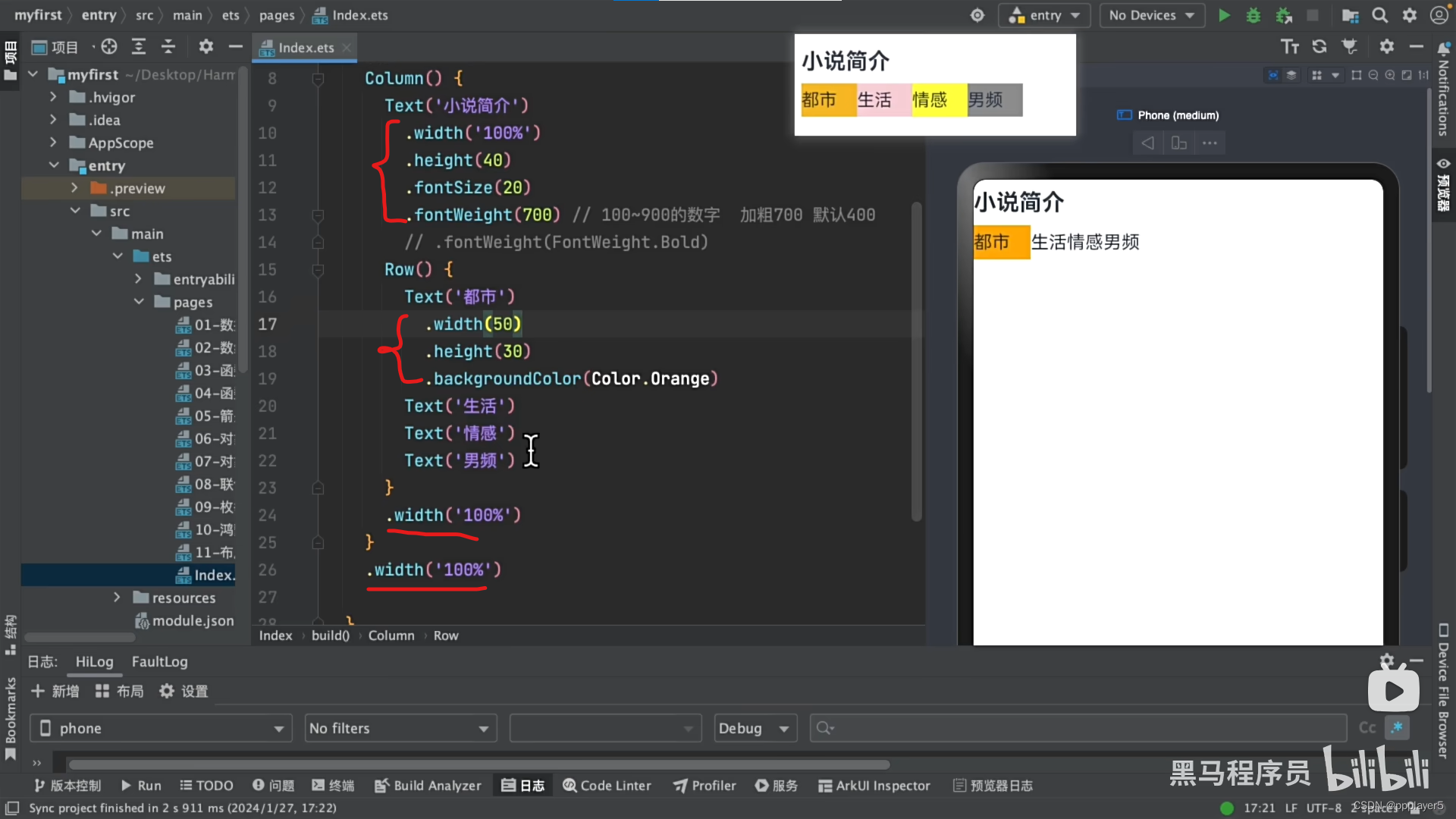Click the Debug bug icon
Image resolution: width=1456 pixels, height=819 pixels.
coord(1254,15)
